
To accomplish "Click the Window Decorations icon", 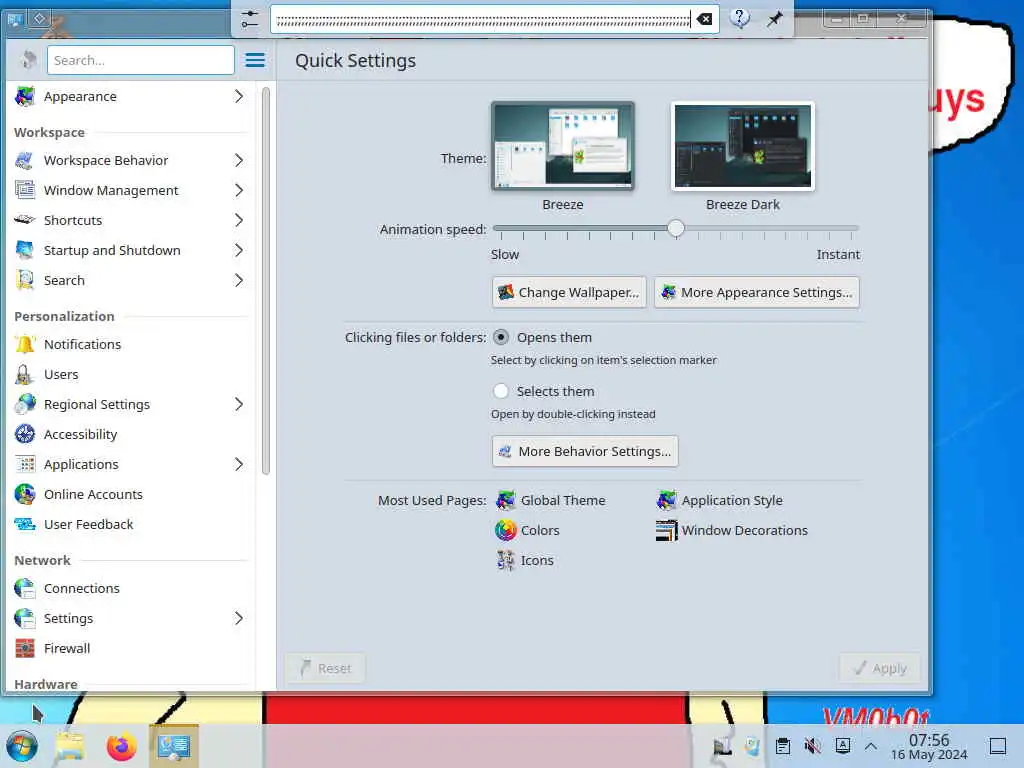I will pos(666,530).
